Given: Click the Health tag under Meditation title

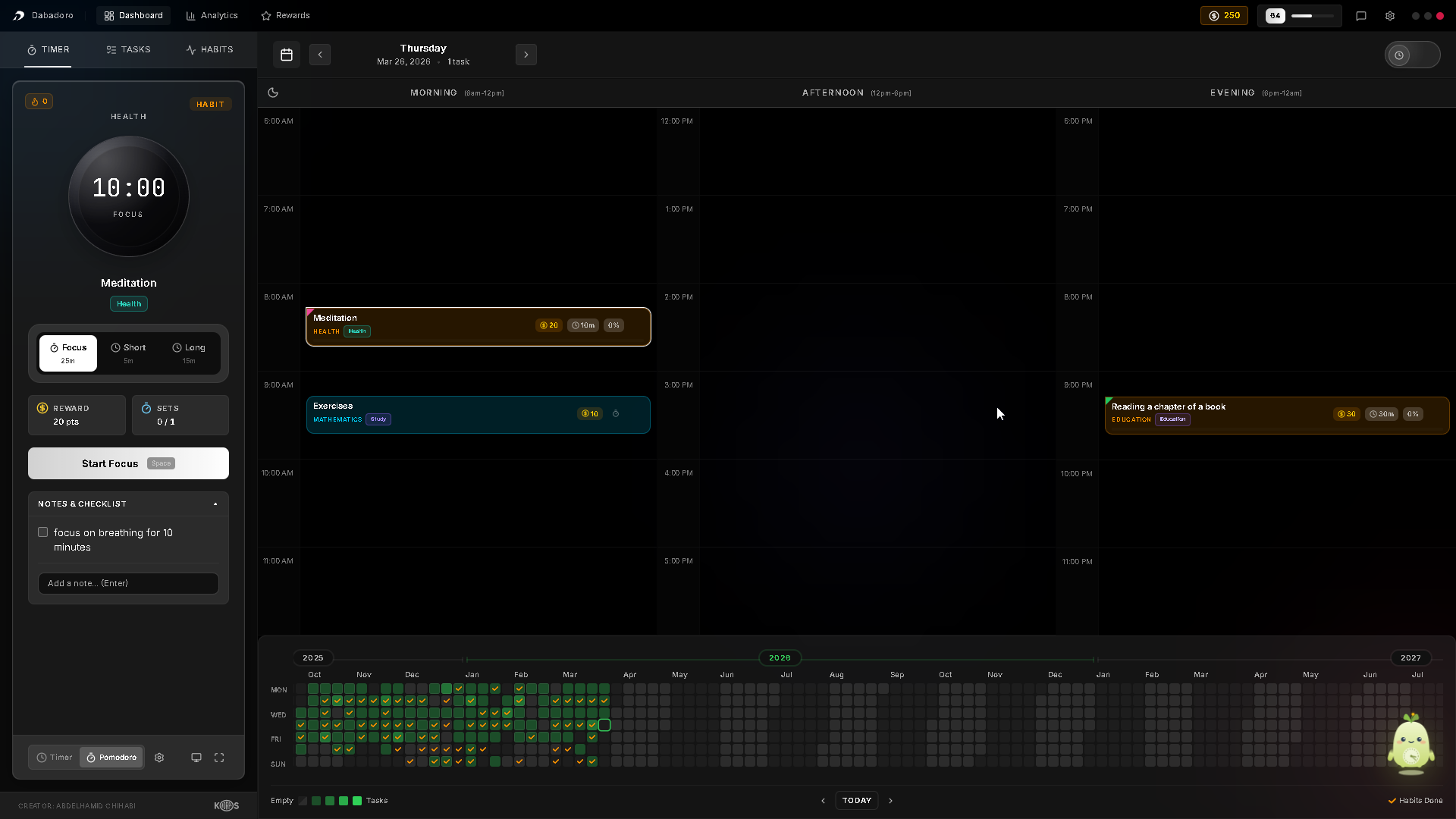Looking at the screenshot, I should tap(129, 304).
